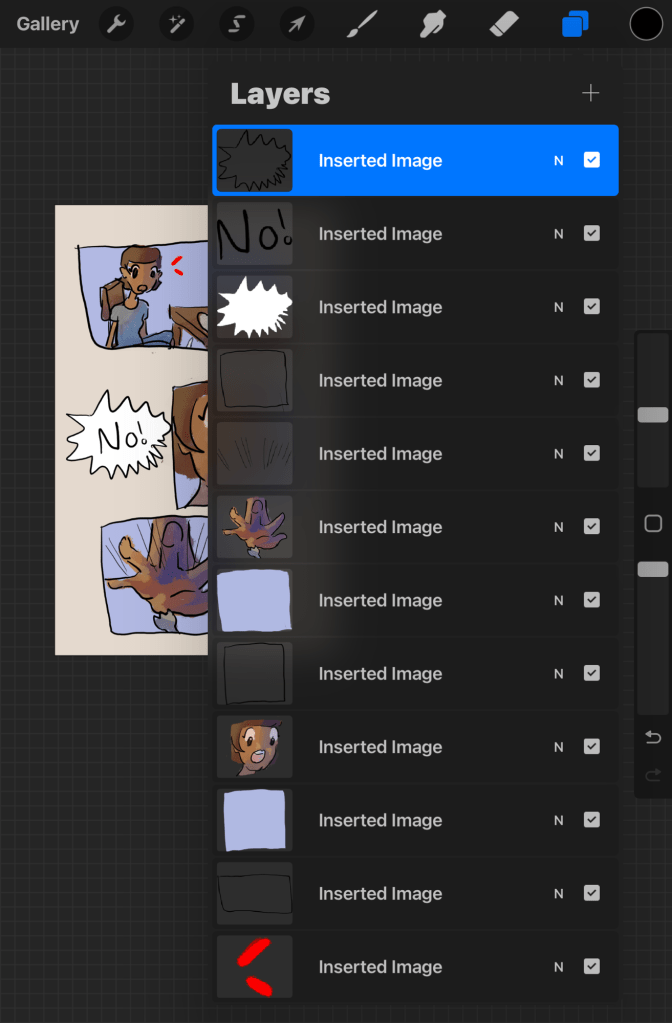Tap the undo arrow on the sidebar
The width and height of the screenshot is (672, 1023).
[x=653, y=738]
